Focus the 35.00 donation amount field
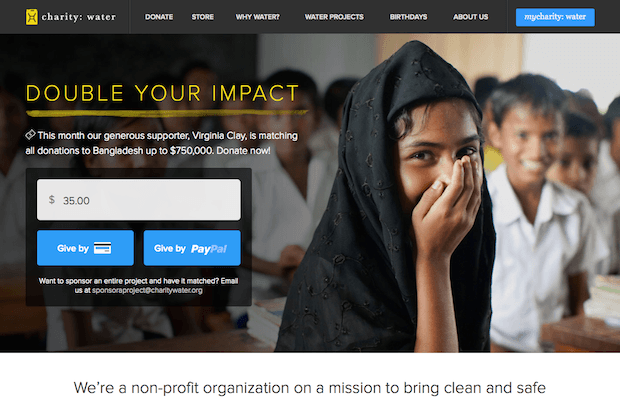Viewport: 620px width, 400px height. coord(139,200)
